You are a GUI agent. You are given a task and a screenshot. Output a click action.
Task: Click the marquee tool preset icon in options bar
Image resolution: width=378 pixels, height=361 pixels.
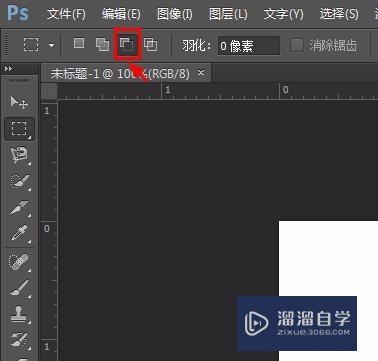click(x=31, y=44)
